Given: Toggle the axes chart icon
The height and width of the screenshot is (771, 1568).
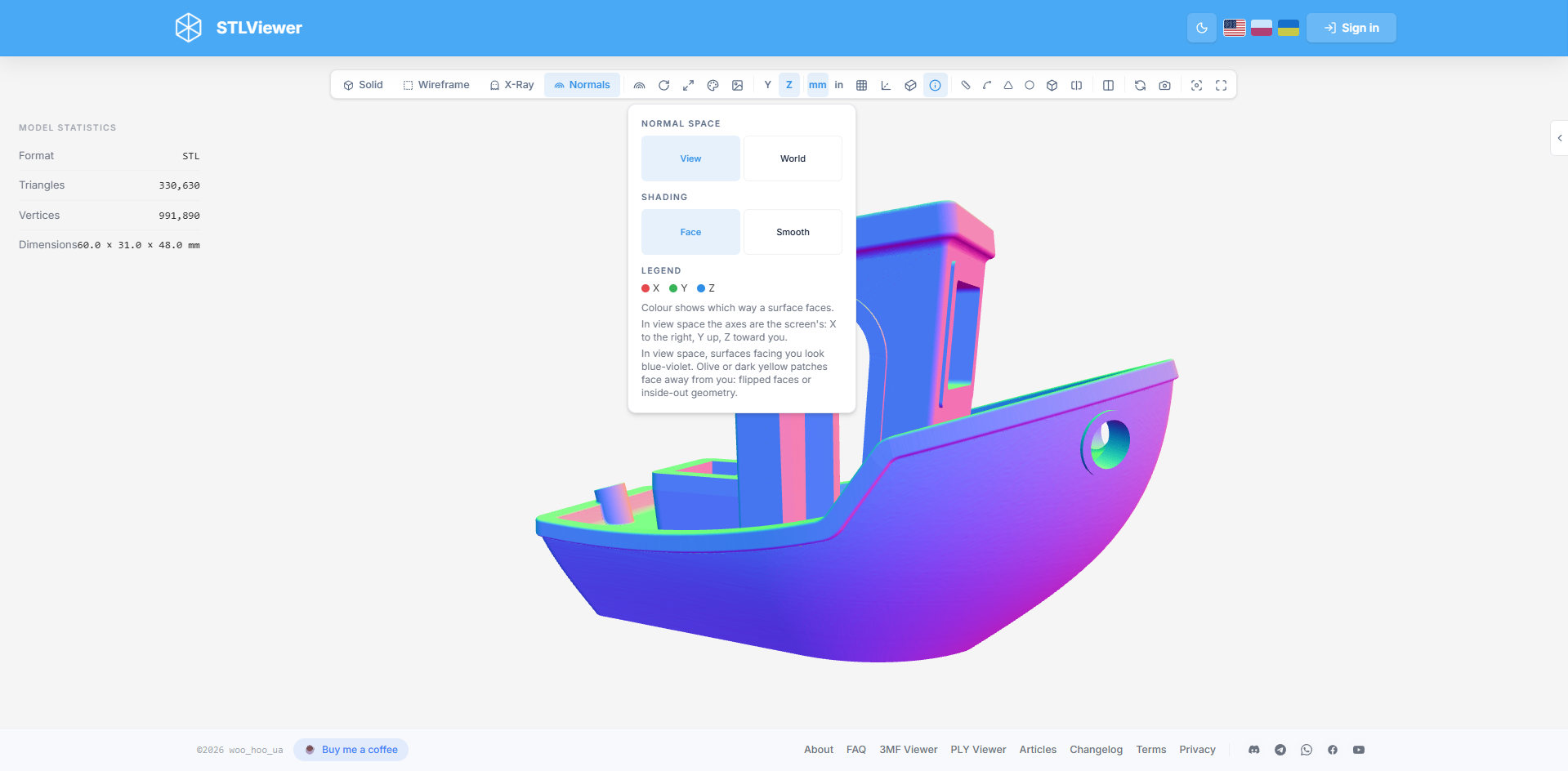Looking at the screenshot, I should [887, 85].
